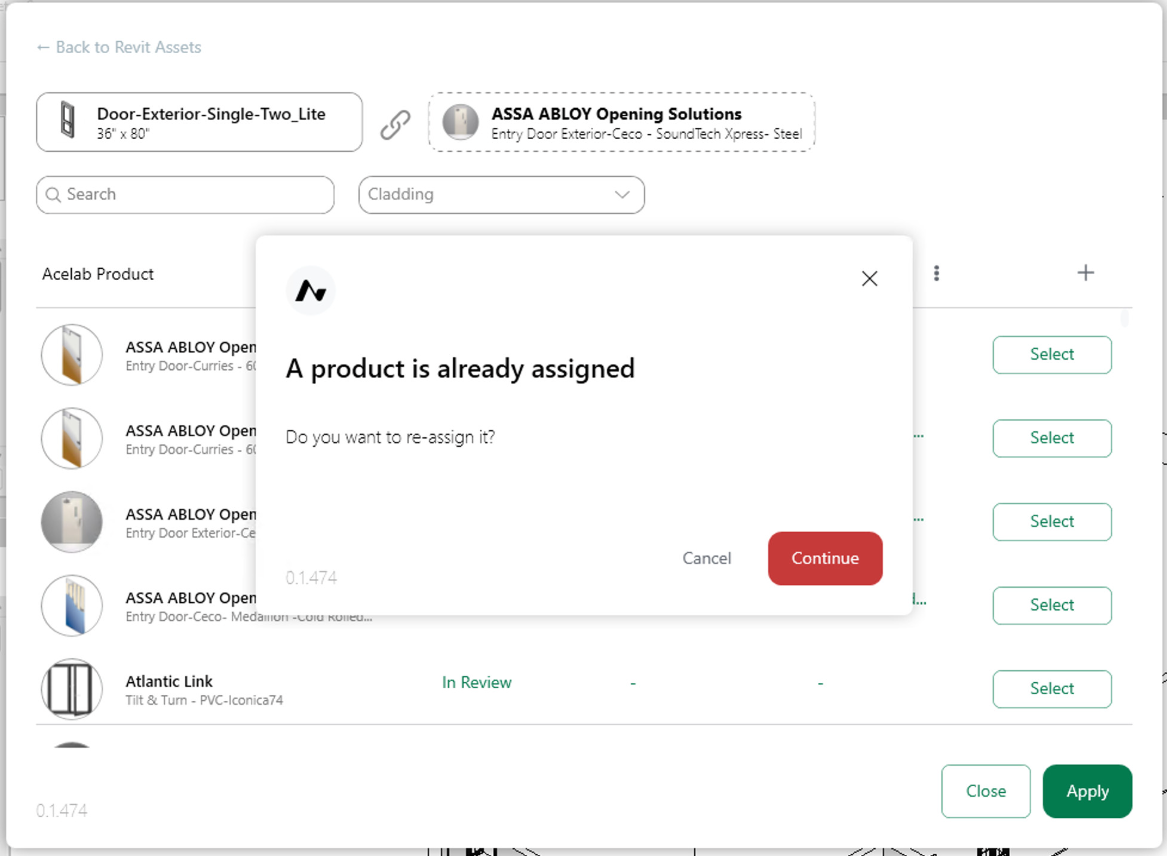Viewport: 1167px width, 856px height.
Task: Click the Apply button
Action: click(x=1087, y=791)
